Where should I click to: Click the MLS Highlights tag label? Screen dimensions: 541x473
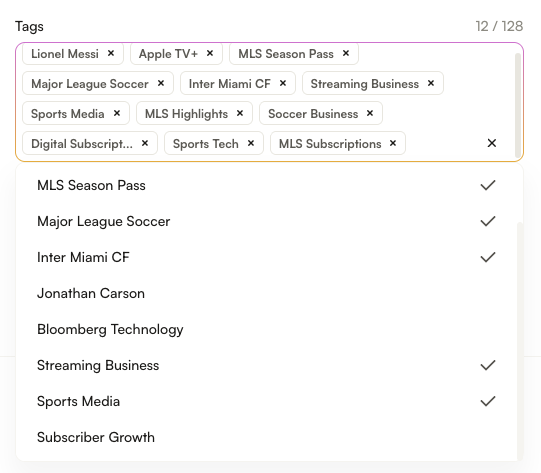click(x=186, y=114)
